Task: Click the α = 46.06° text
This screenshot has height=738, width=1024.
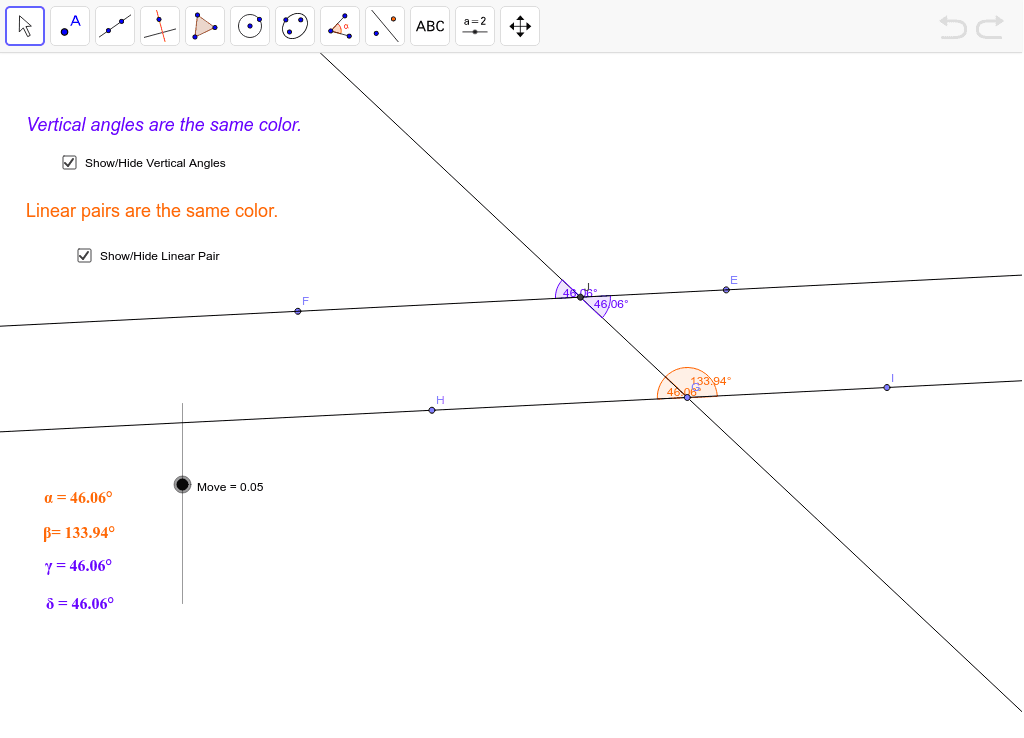Action: pyautogui.click(x=78, y=498)
